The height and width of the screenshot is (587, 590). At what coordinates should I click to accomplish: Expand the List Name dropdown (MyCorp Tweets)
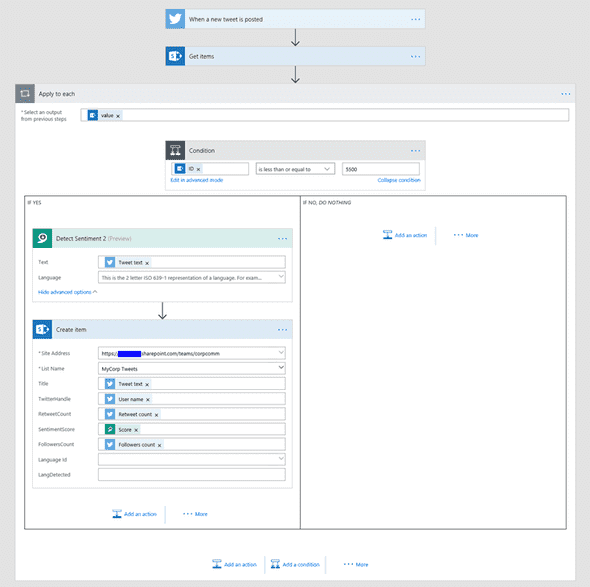tap(192, 368)
